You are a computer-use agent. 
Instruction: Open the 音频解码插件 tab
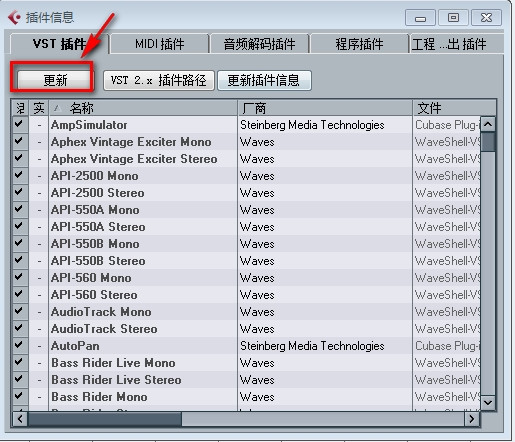259,44
